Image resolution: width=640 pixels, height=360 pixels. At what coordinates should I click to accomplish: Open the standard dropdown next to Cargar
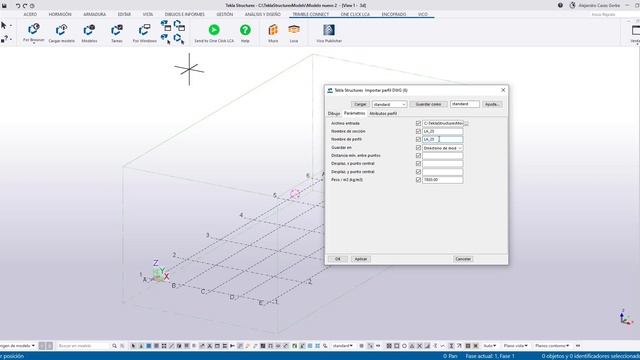point(389,104)
